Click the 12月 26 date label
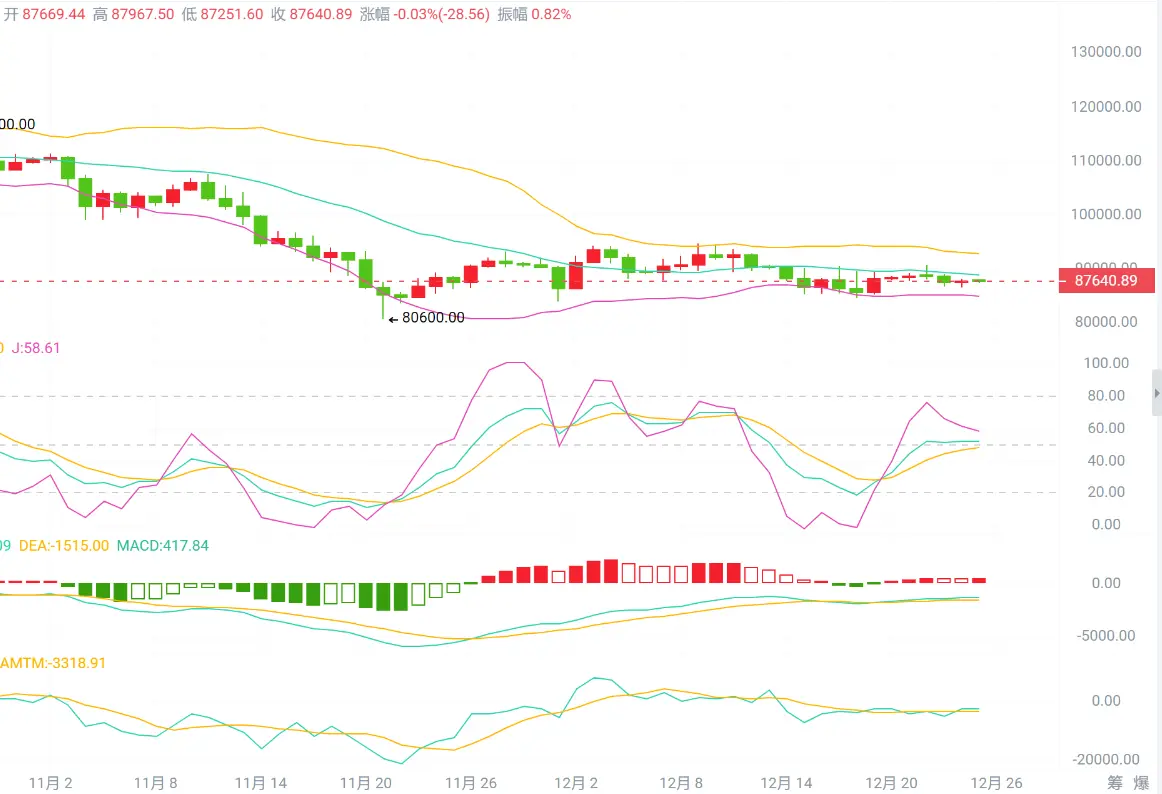The width and height of the screenshot is (1162, 794). (x=997, y=784)
